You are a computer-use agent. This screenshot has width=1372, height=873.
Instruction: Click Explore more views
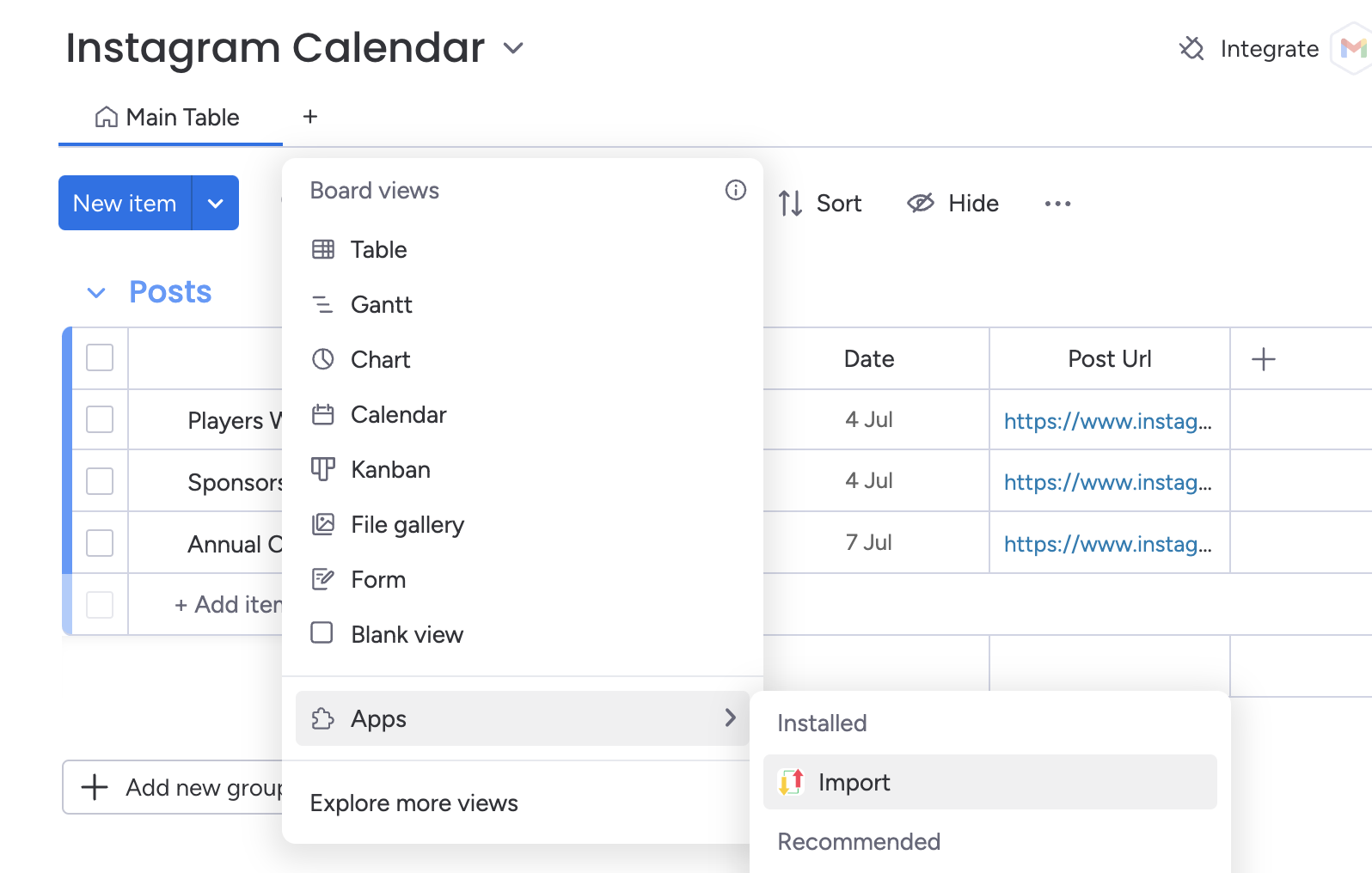tap(414, 803)
